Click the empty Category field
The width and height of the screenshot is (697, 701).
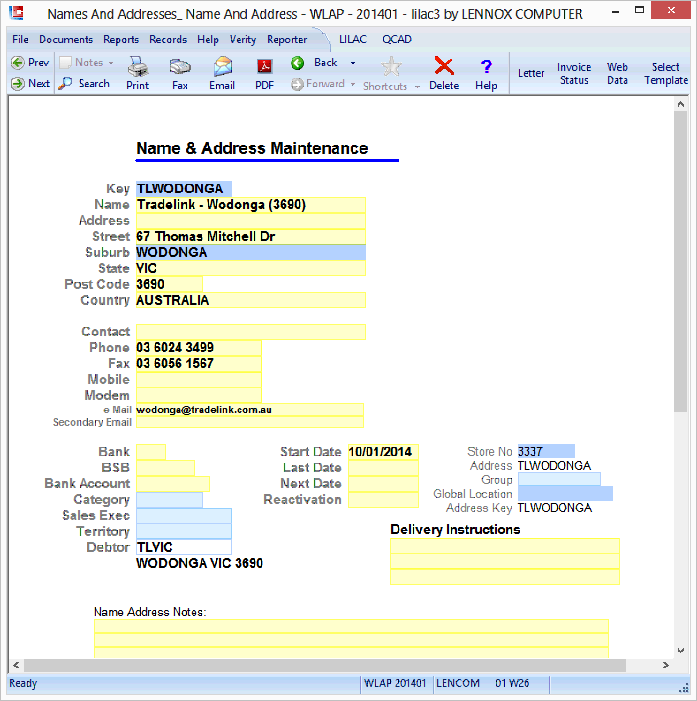169,500
